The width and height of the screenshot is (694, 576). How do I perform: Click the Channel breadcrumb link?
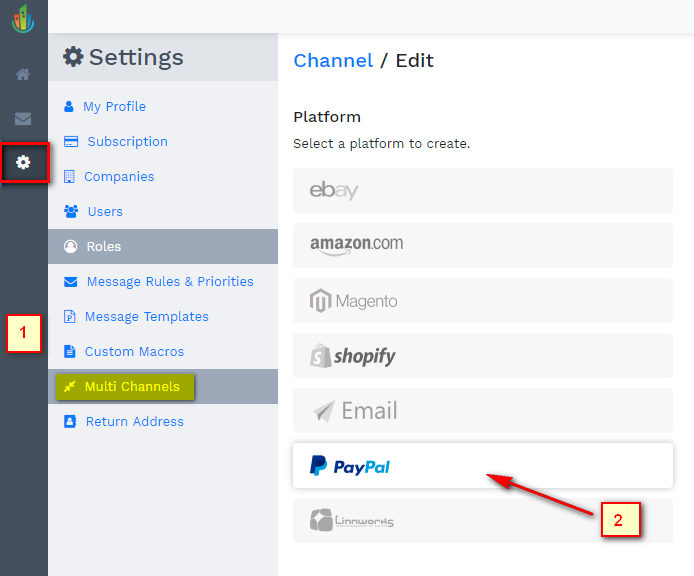pos(332,60)
